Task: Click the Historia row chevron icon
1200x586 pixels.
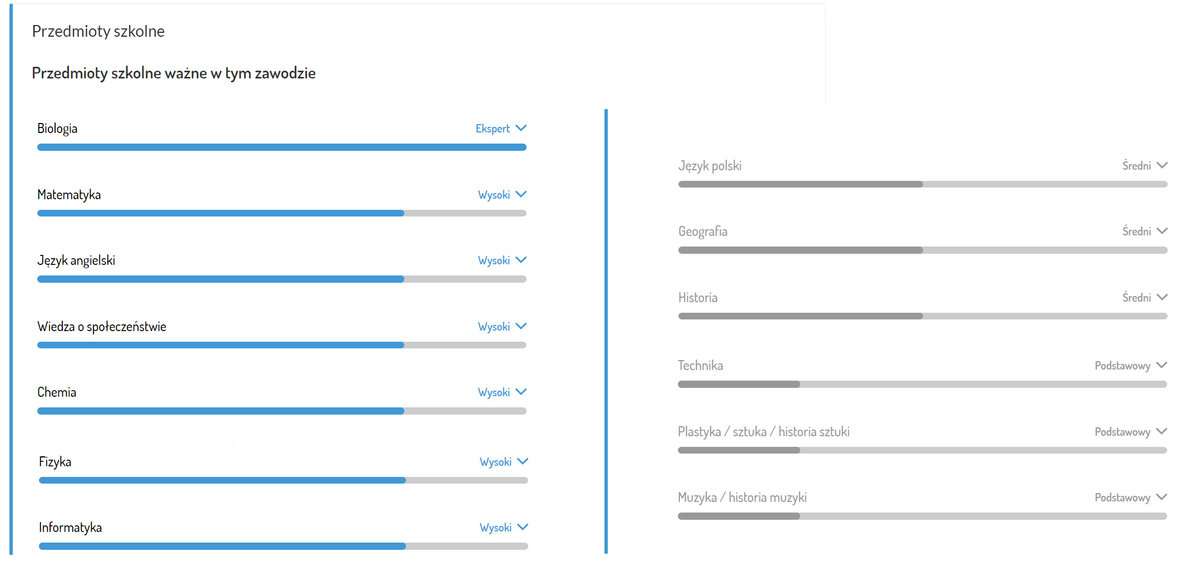Action: (x=1161, y=298)
